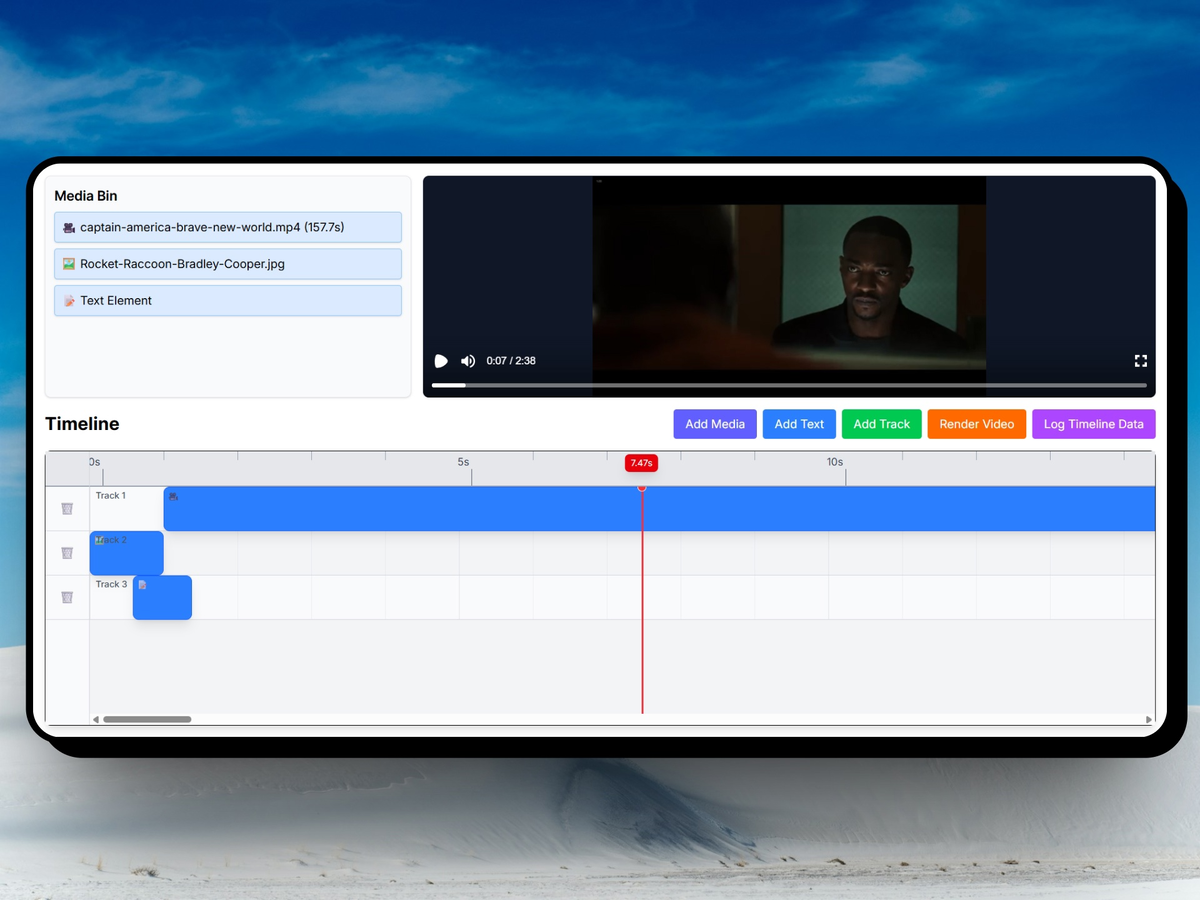The height and width of the screenshot is (900, 1200).
Task: Click the Log Timeline Data button
Action: tap(1094, 424)
